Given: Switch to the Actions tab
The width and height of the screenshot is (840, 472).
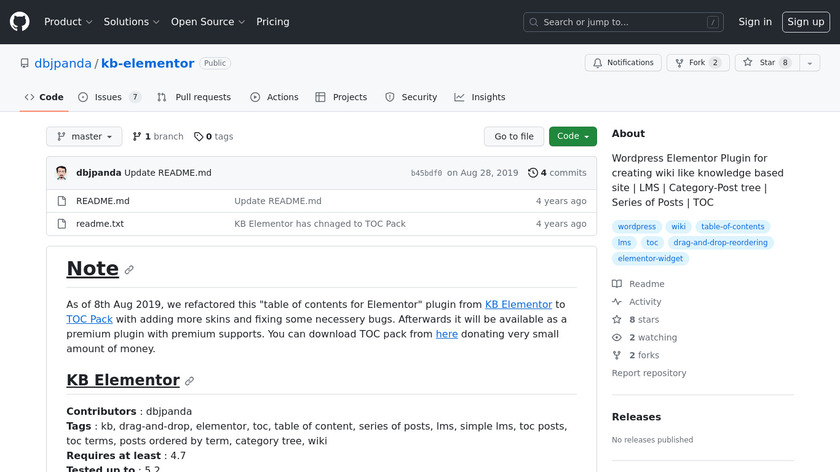Looking at the screenshot, I should [x=274, y=97].
